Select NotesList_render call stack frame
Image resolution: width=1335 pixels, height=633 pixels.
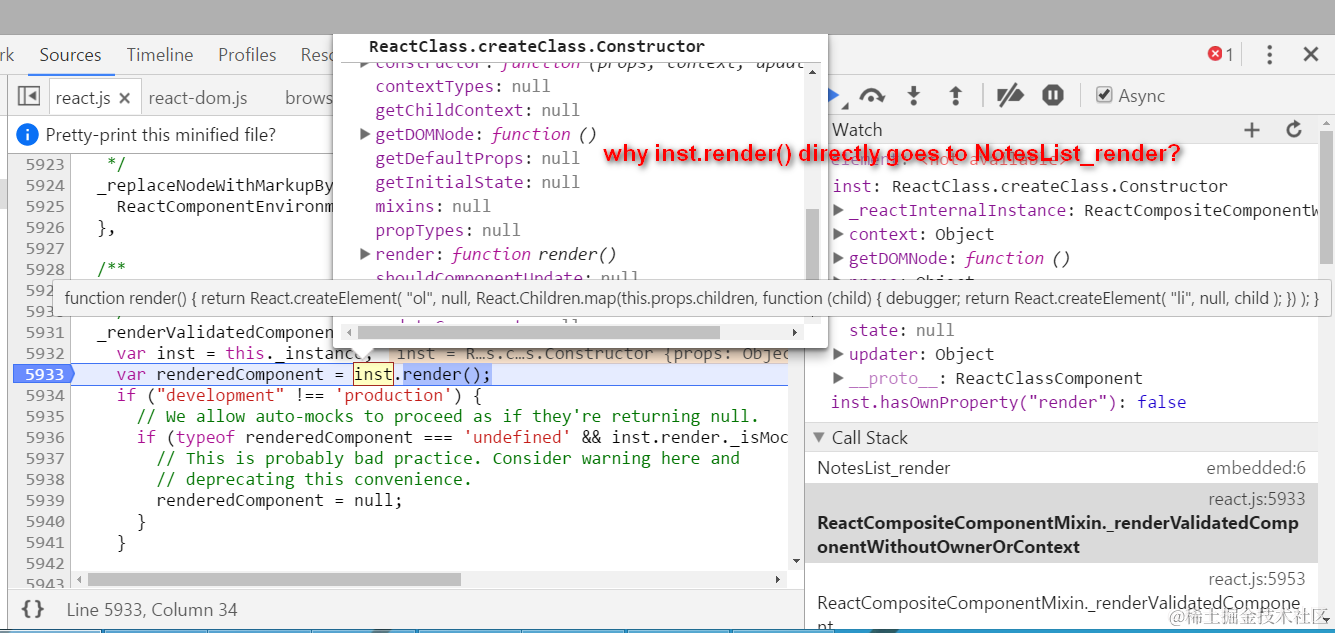1062,468
